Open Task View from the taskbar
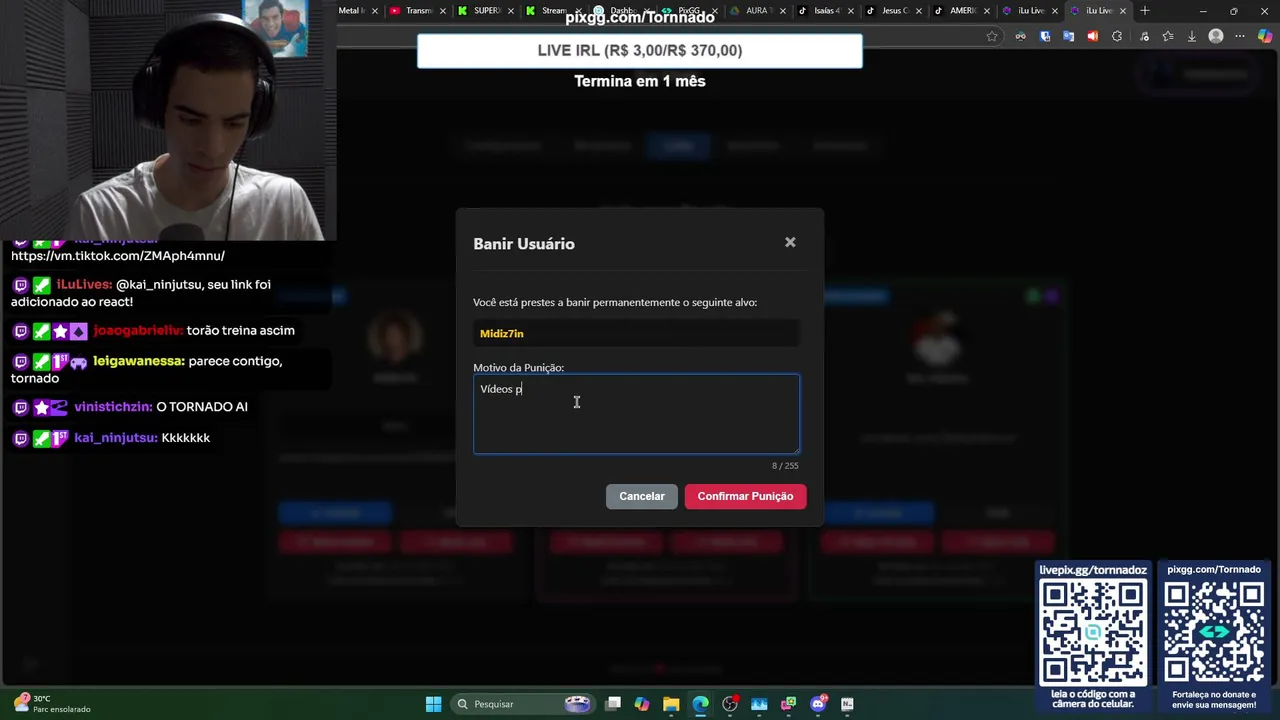Viewport: 1280px width, 720px height. (613, 704)
